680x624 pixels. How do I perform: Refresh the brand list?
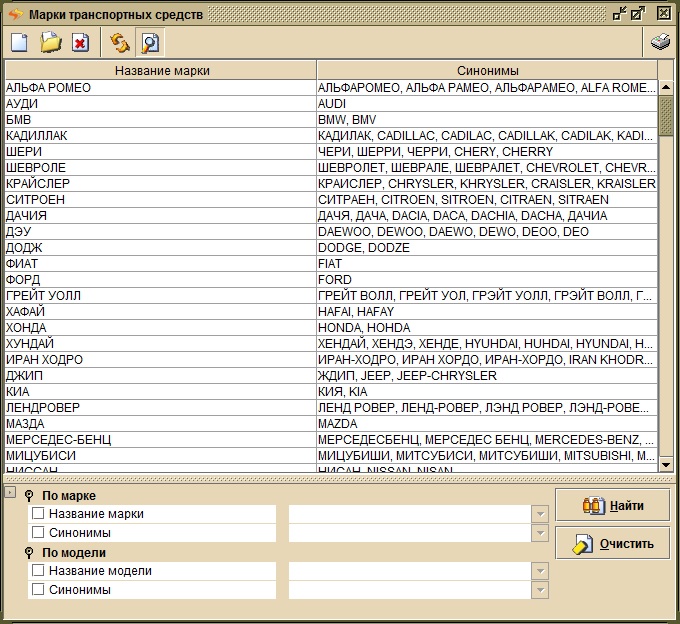point(120,43)
